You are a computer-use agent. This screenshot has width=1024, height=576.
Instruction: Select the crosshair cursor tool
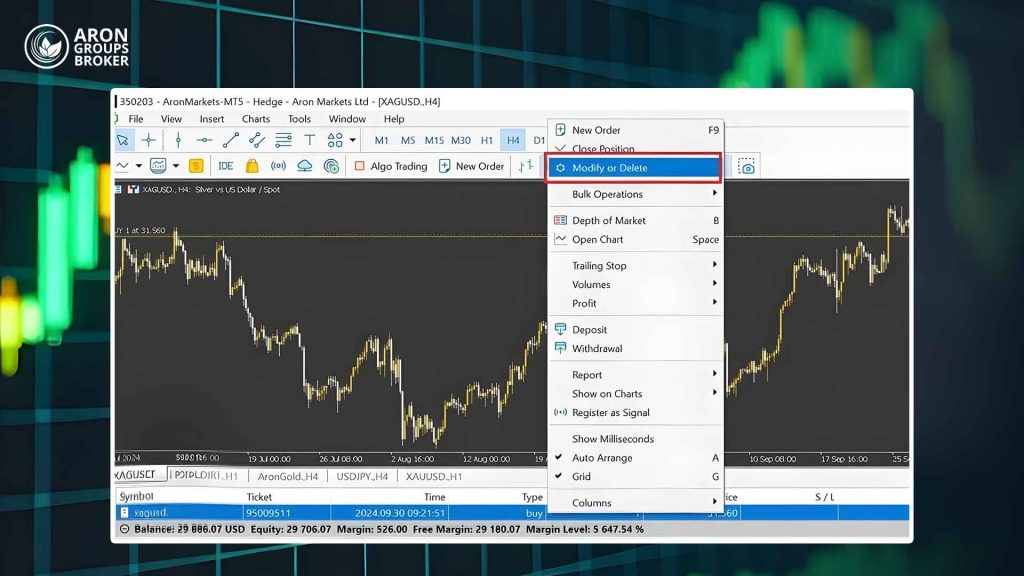pyautogui.click(x=149, y=140)
